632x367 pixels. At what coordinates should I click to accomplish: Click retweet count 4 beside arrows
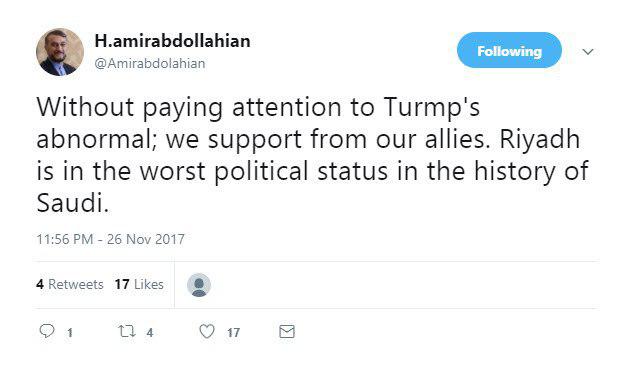coord(150,333)
